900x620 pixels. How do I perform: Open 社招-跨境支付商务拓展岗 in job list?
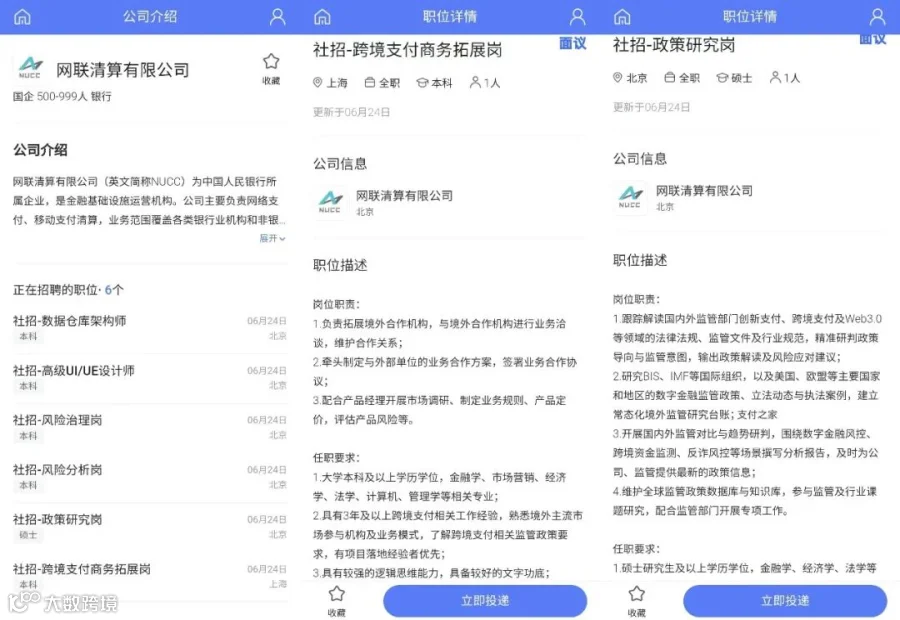pyautogui.click(x=150, y=576)
